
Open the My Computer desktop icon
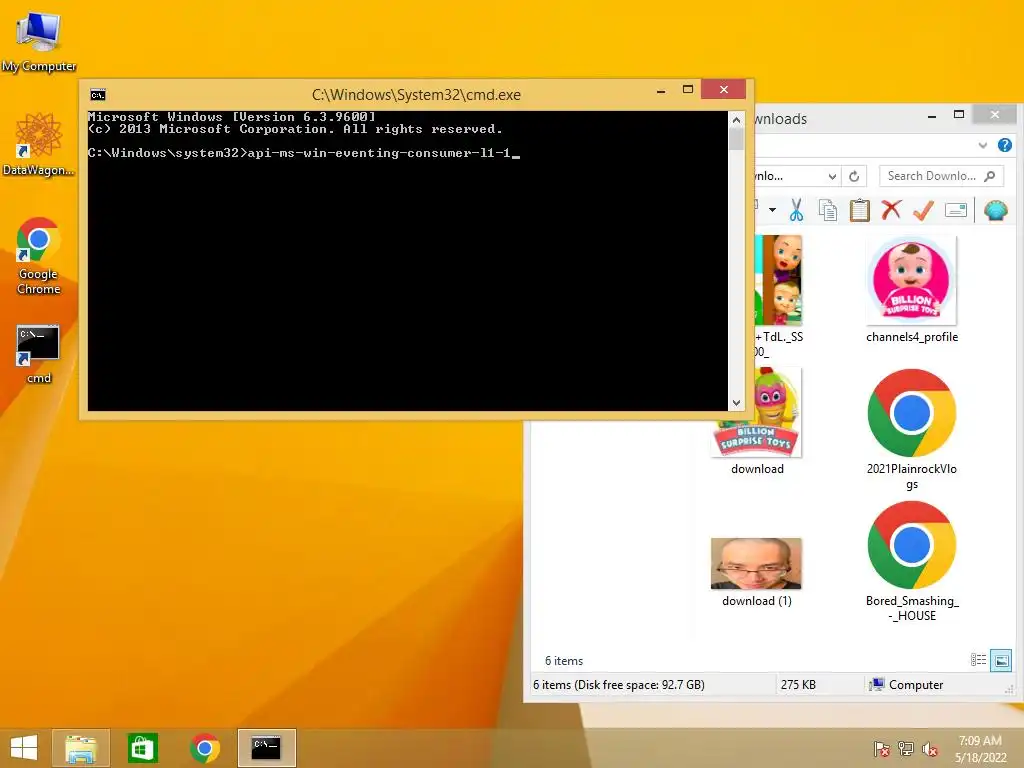[38, 42]
